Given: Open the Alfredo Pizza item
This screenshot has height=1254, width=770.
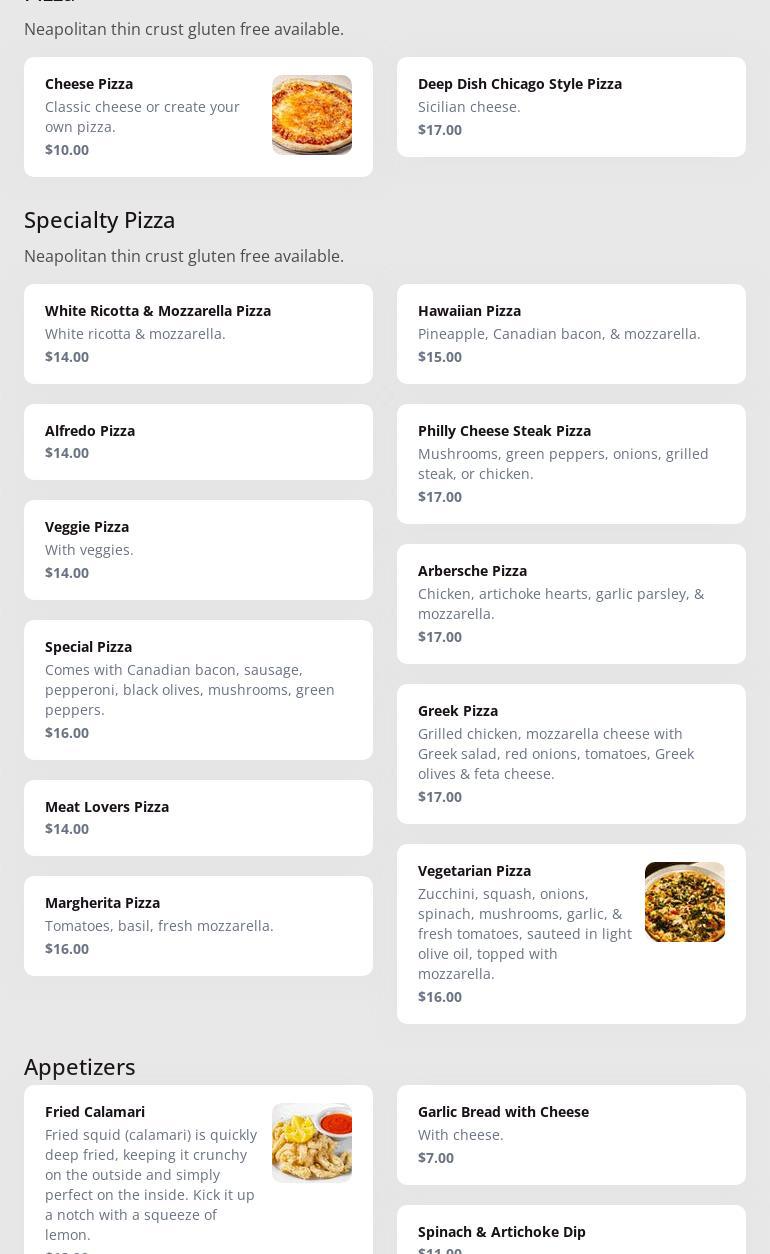Looking at the screenshot, I should [x=198, y=441].
